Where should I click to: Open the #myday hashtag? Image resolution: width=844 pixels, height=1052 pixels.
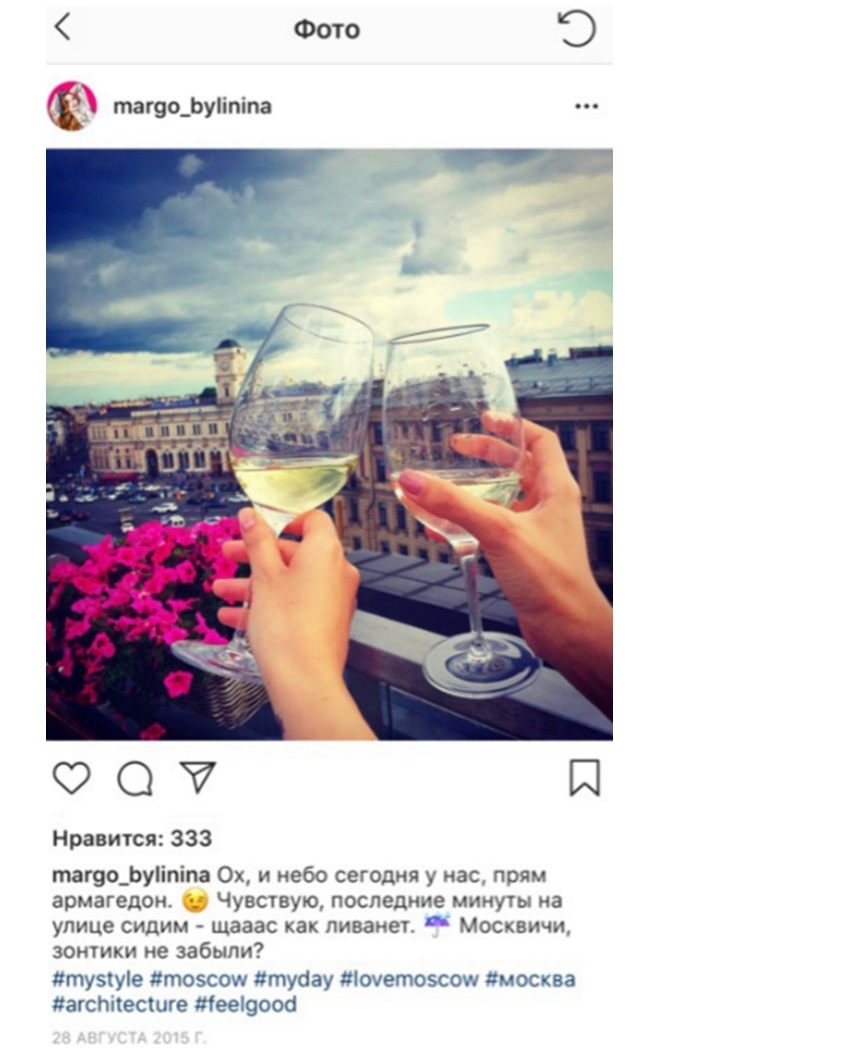(x=293, y=979)
